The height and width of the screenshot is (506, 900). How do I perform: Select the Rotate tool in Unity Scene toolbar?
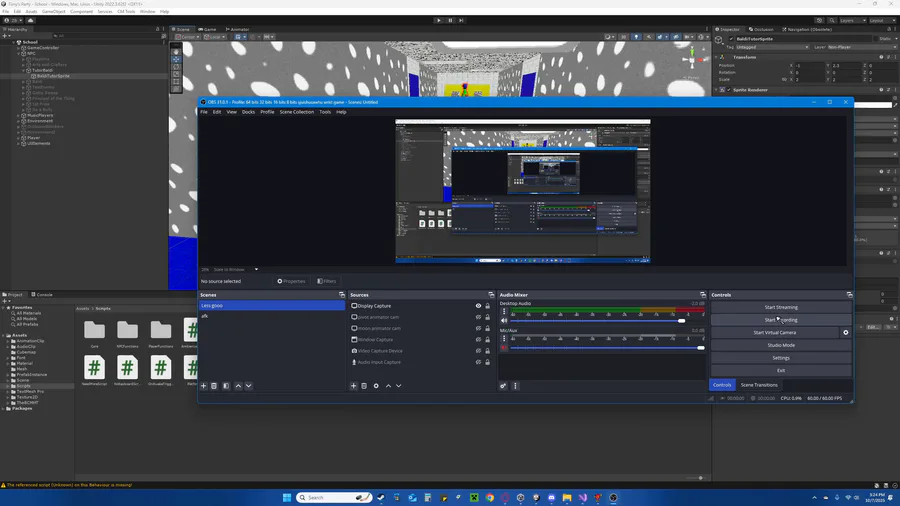tap(176, 67)
